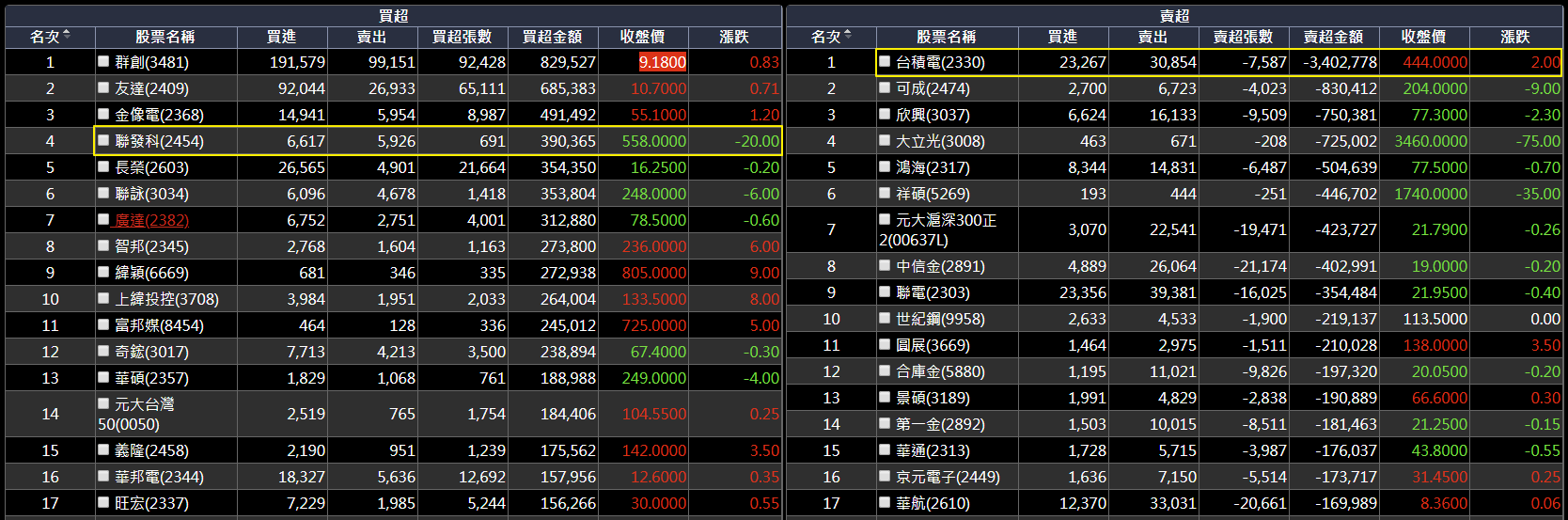Viewport: 1568px width, 520px height.
Task: Click 第一金(2892) stock name
Action: tap(940, 424)
